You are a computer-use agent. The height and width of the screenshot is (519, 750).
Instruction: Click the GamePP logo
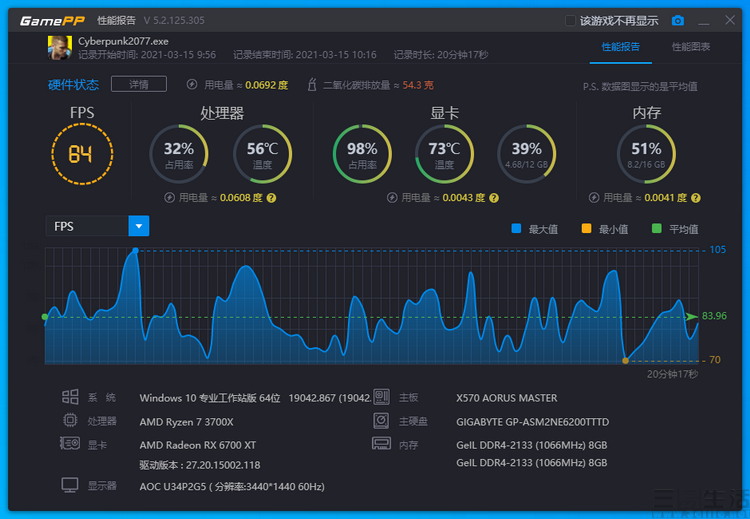coord(53,21)
